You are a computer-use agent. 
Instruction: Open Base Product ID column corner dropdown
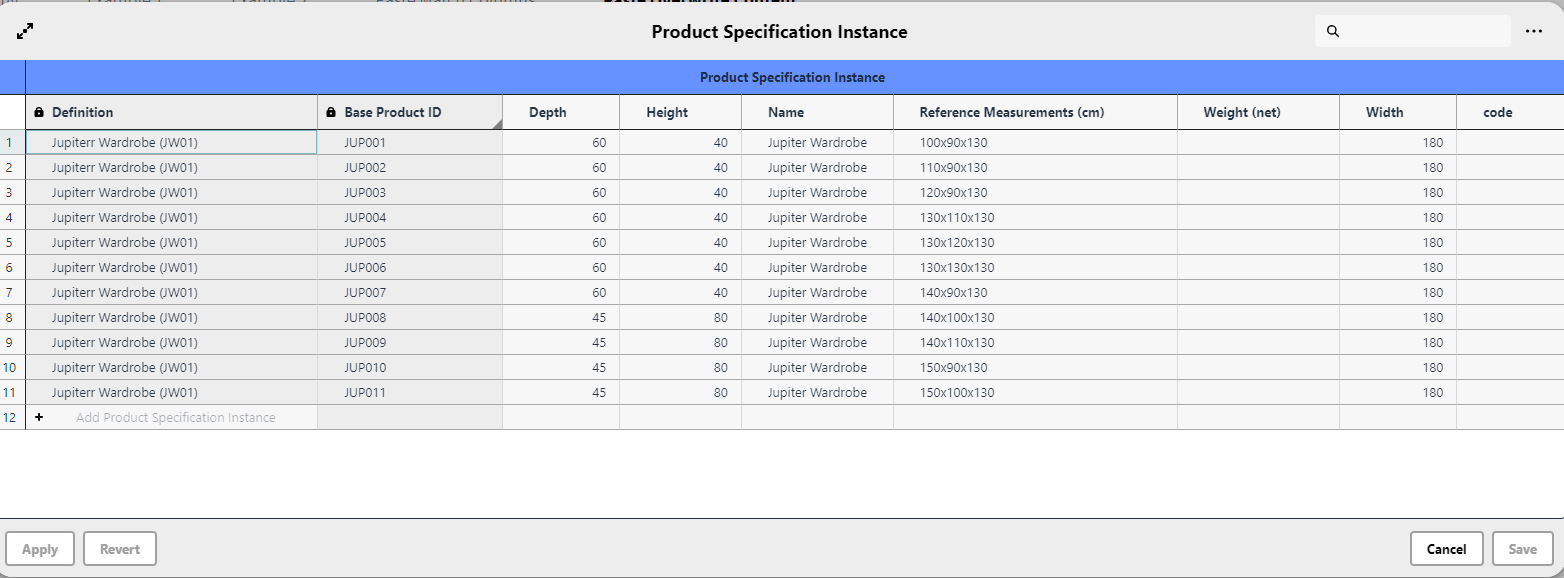coord(496,124)
